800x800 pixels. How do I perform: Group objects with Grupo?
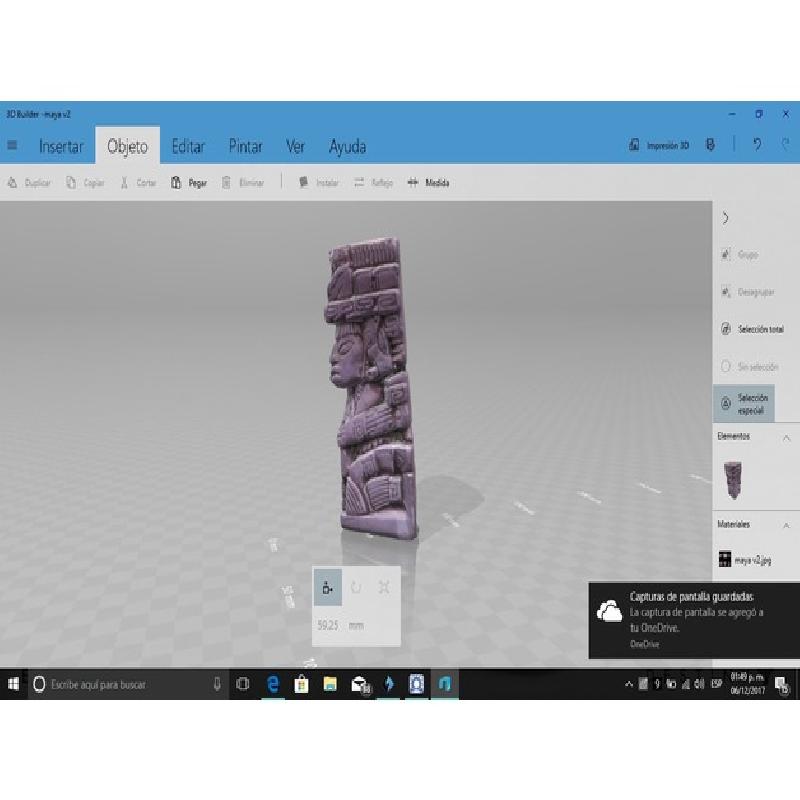(x=740, y=254)
